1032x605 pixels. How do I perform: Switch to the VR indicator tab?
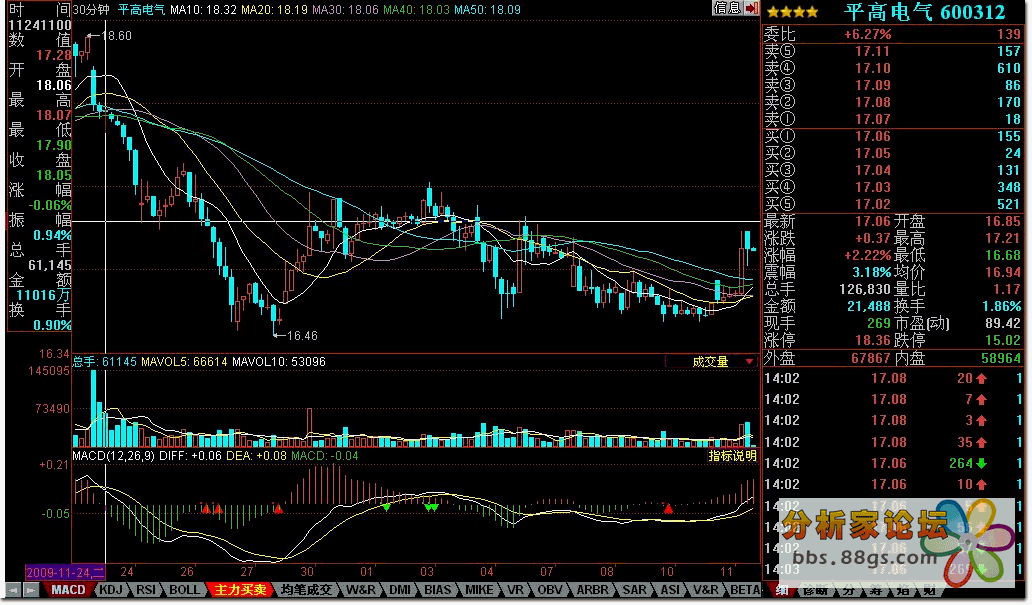coord(515,590)
